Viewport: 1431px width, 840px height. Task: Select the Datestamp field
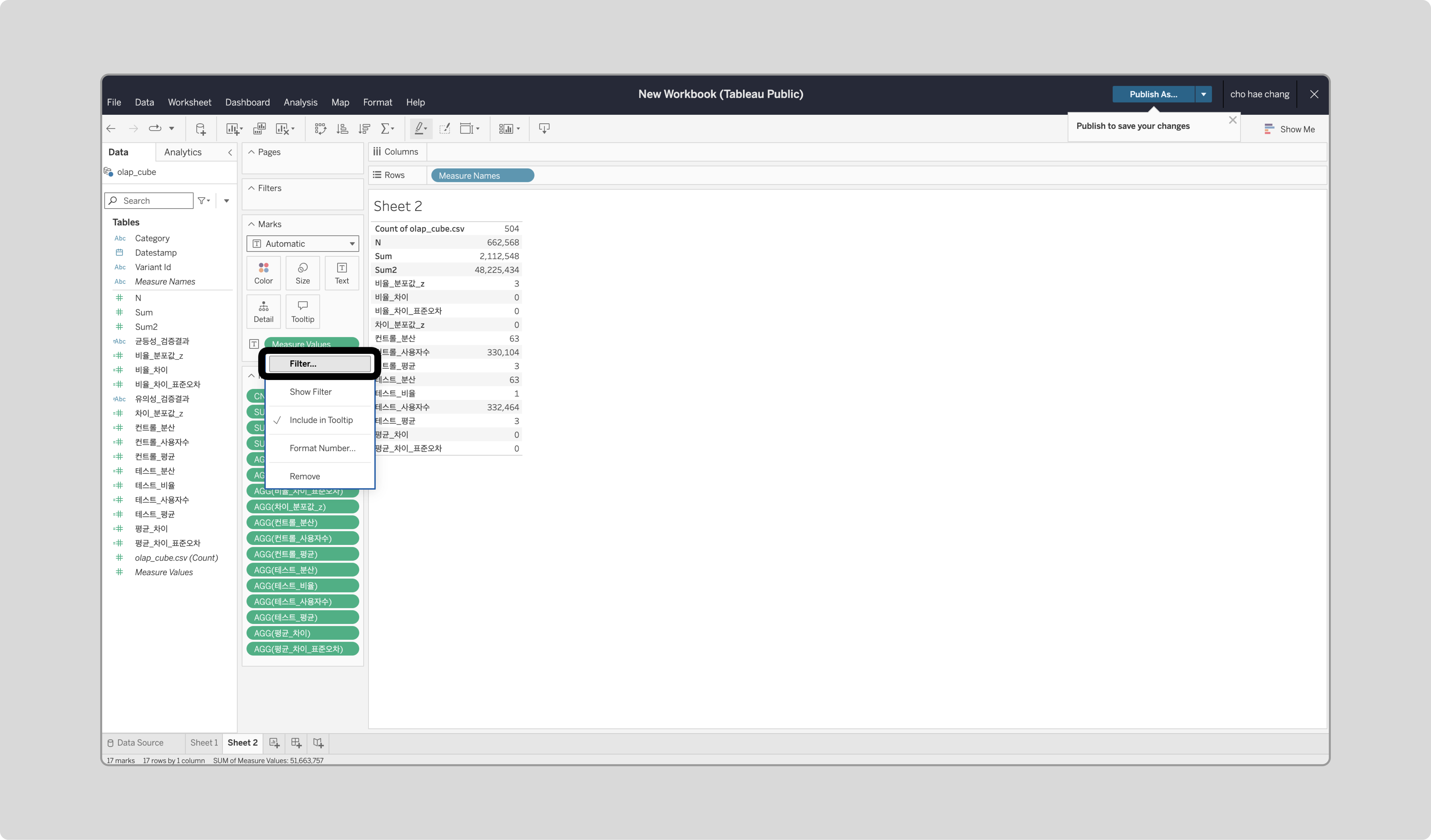(156, 253)
